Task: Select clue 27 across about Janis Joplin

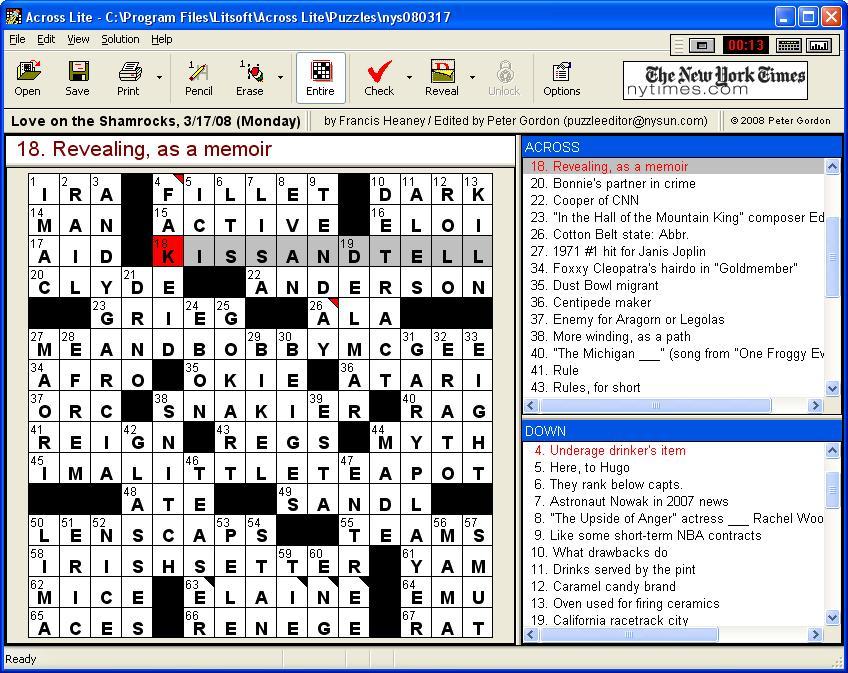Action: [628, 251]
